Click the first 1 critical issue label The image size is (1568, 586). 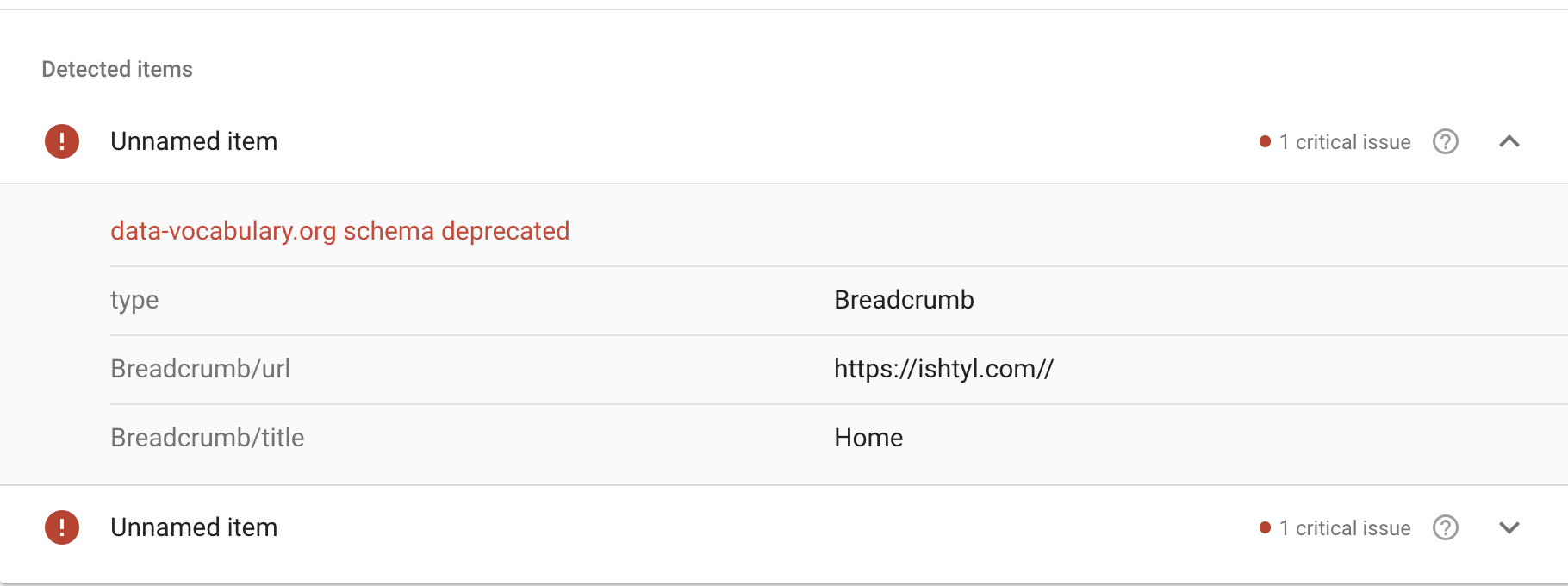pyautogui.click(x=1345, y=142)
